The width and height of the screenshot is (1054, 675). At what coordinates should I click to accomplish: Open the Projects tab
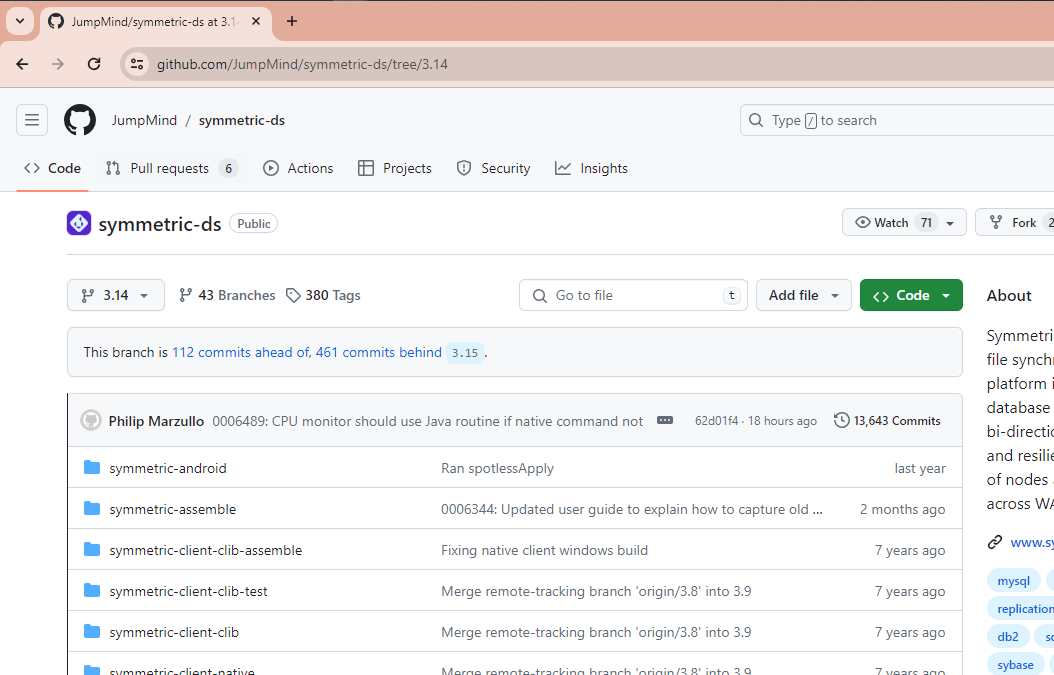[395, 168]
